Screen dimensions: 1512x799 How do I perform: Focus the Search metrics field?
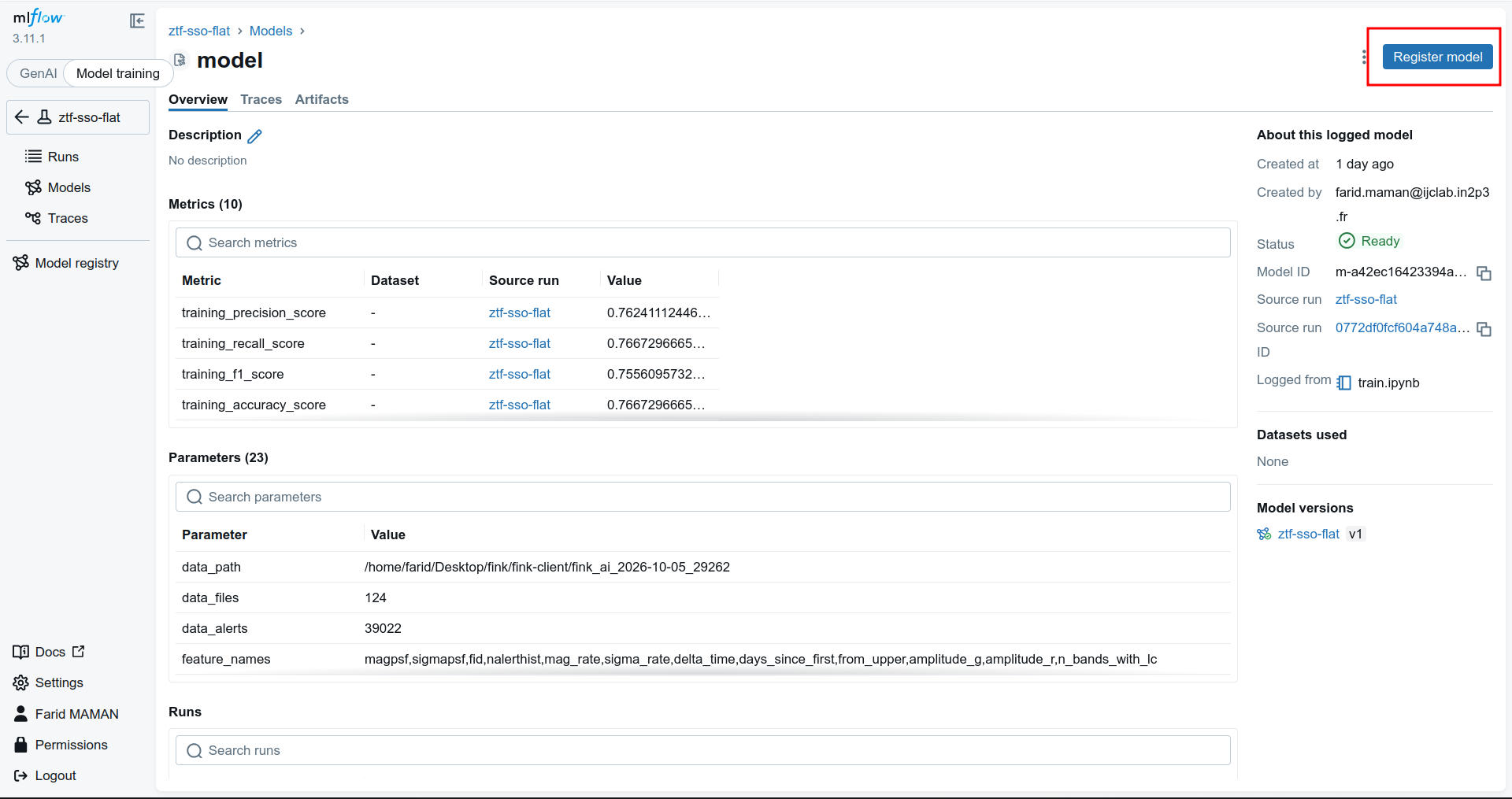[x=702, y=242]
